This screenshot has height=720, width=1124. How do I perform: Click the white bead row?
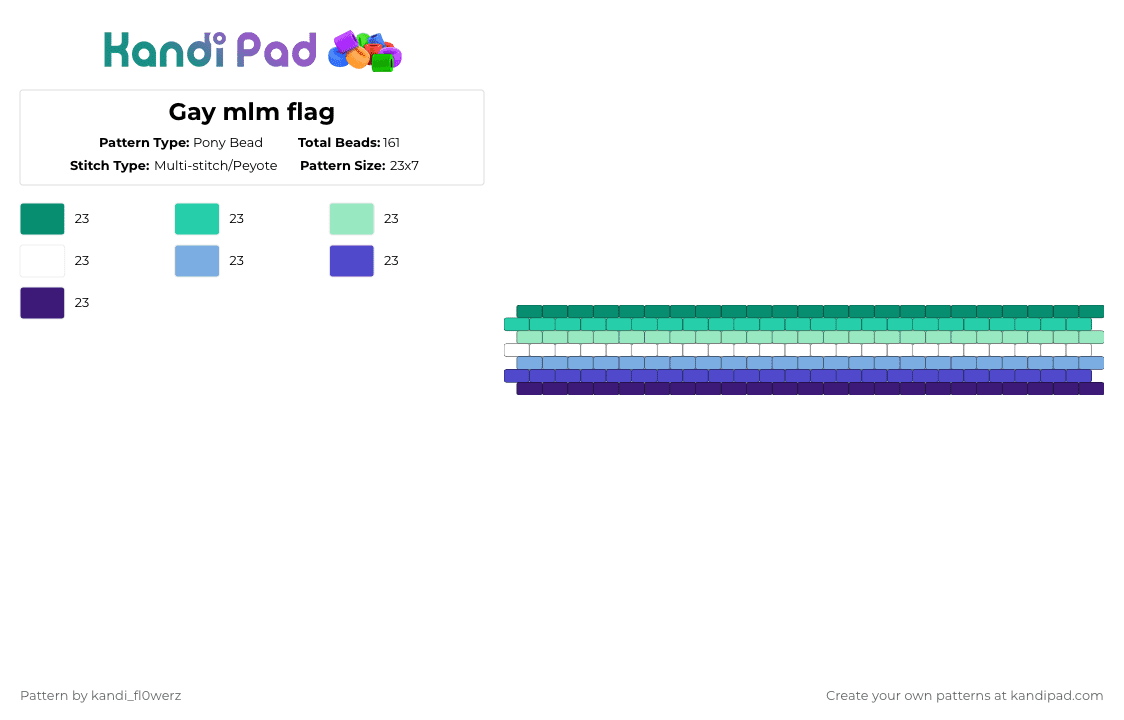pyautogui.click(x=798, y=350)
